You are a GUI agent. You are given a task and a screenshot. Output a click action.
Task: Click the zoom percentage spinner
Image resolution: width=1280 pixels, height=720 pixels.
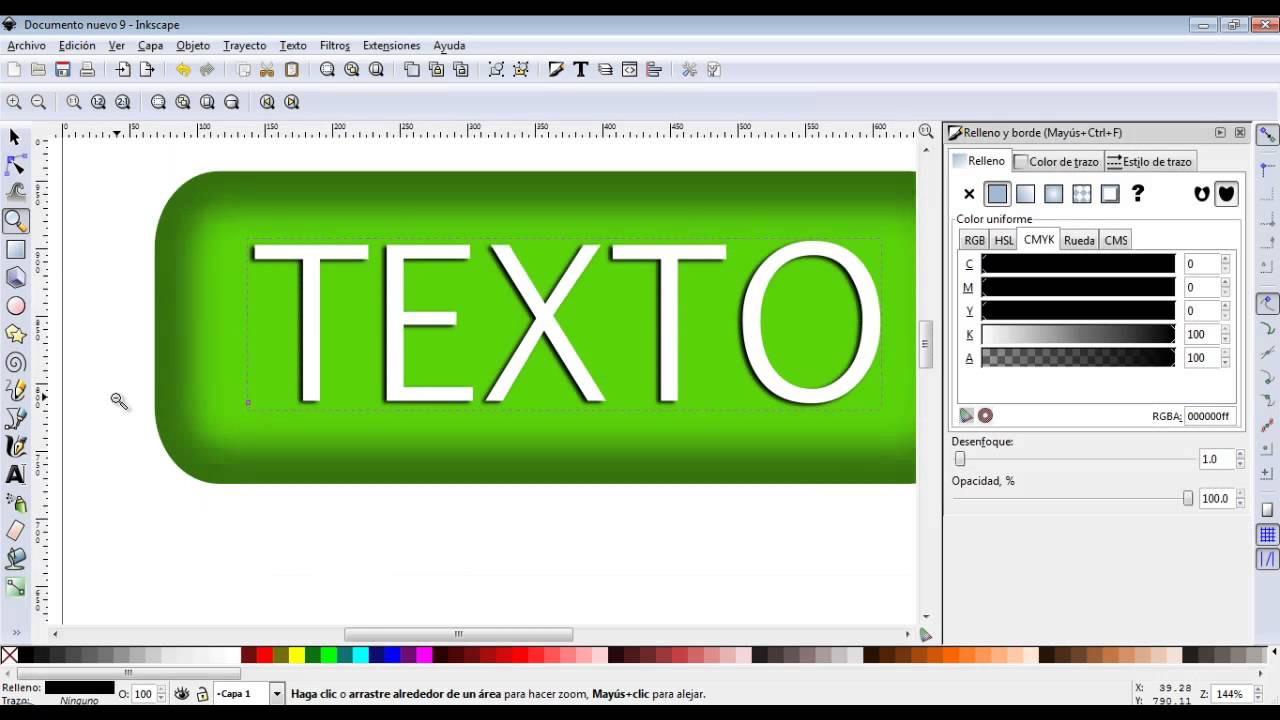click(1260, 693)
